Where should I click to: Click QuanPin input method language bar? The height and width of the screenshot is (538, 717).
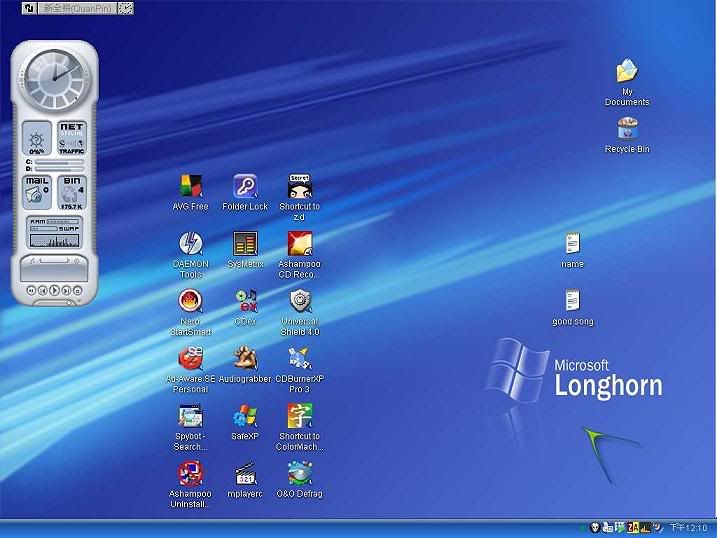[x=77, y=8]
